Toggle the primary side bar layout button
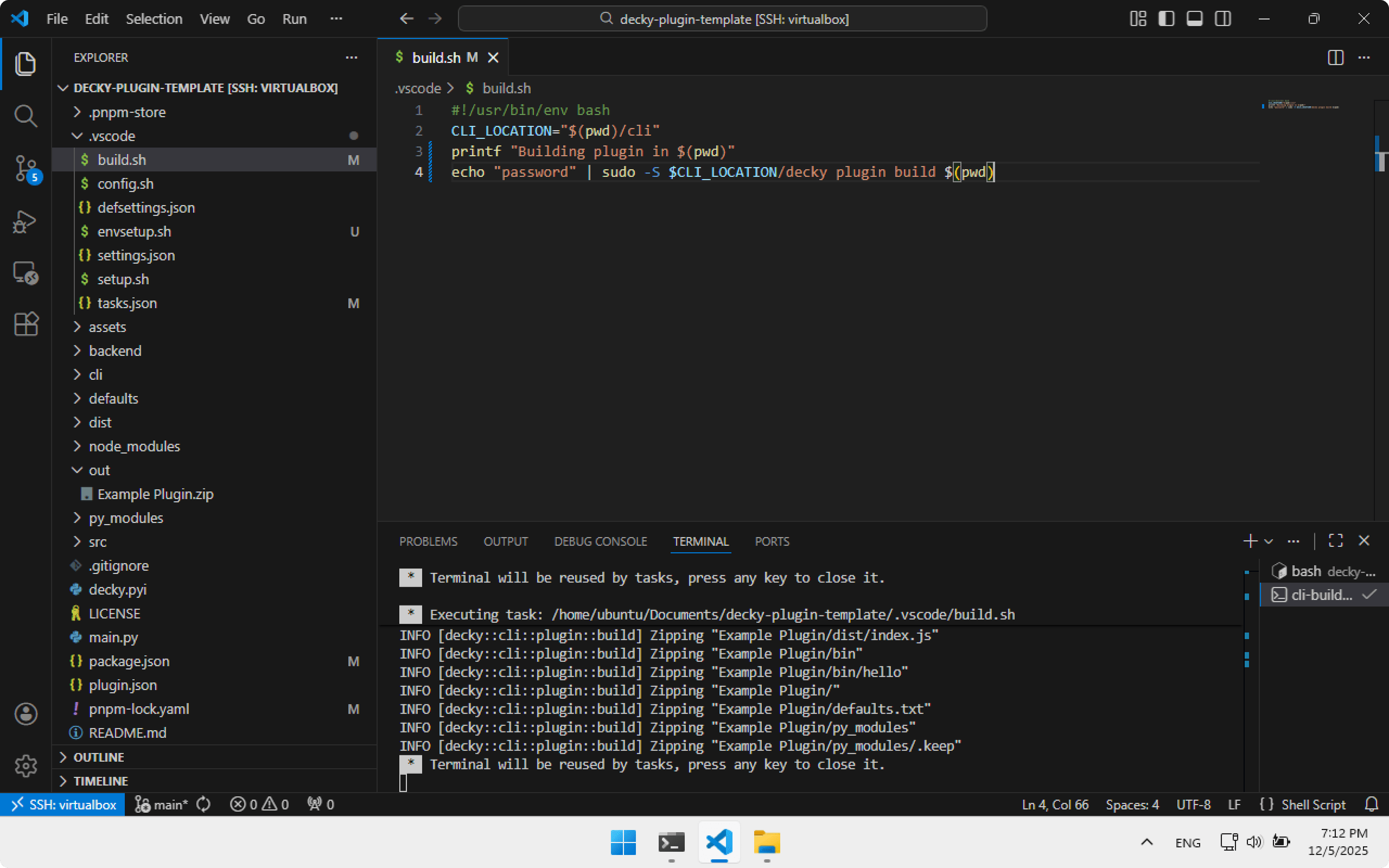The width and height of the screenshot is (1389, 868). (x=1165, y=19)
